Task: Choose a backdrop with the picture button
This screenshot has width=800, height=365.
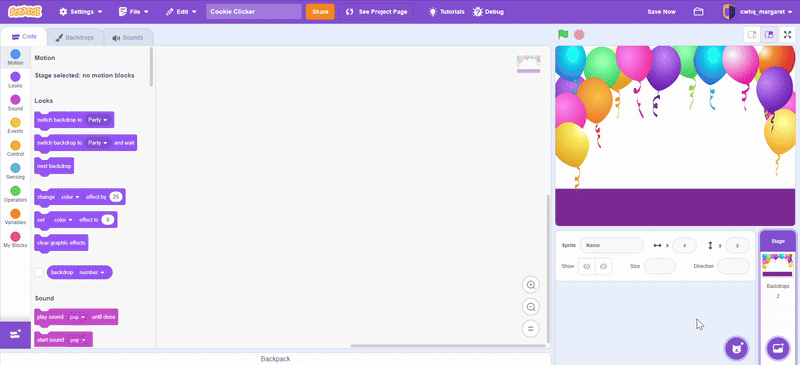Action: (x=778, y=349)
